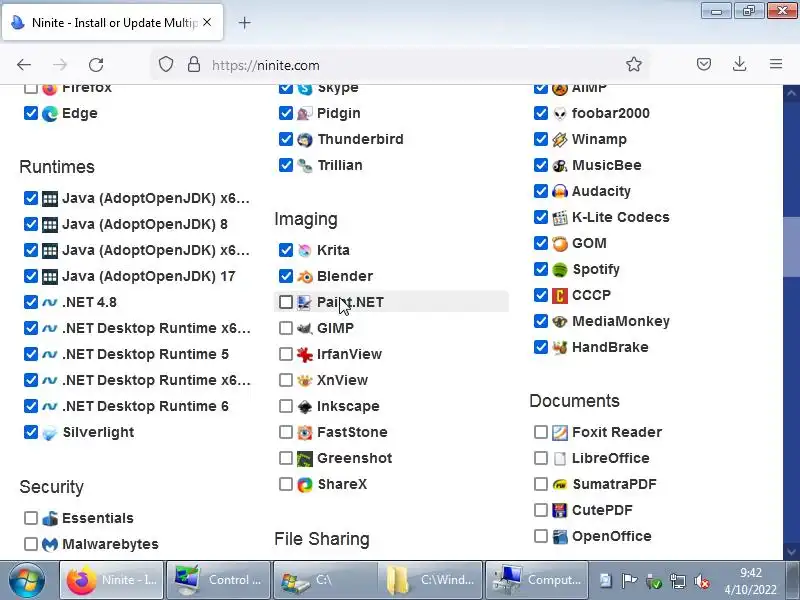Click the Winamp app icon
Image resolution: width=800 pixels, height=600 pixels.
[560, 139]
